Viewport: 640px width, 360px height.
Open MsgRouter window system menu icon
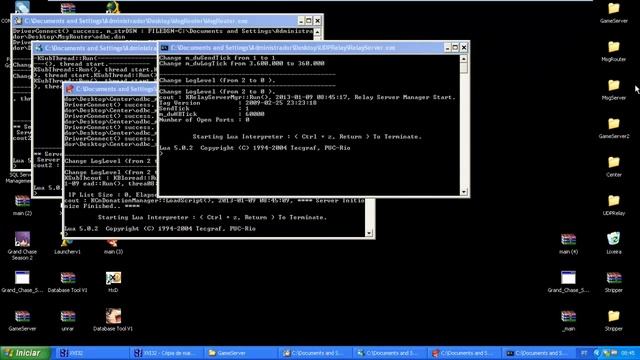pos(18,21)
